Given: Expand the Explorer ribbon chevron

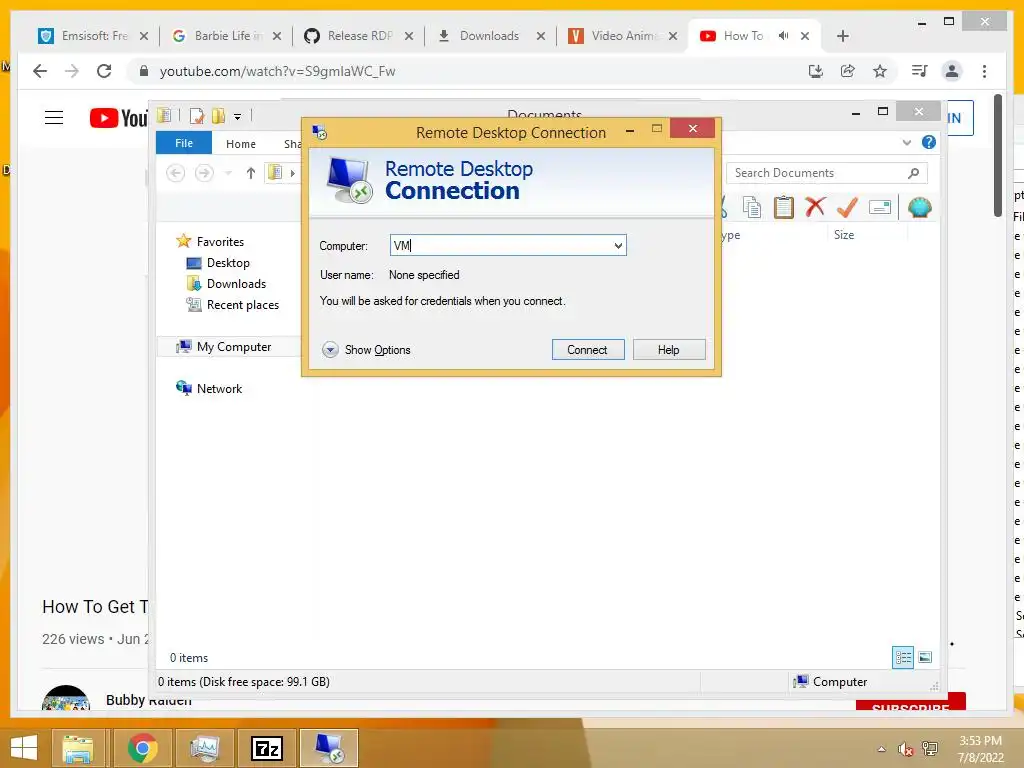Looking at the screenshot, I should point(906,142).
